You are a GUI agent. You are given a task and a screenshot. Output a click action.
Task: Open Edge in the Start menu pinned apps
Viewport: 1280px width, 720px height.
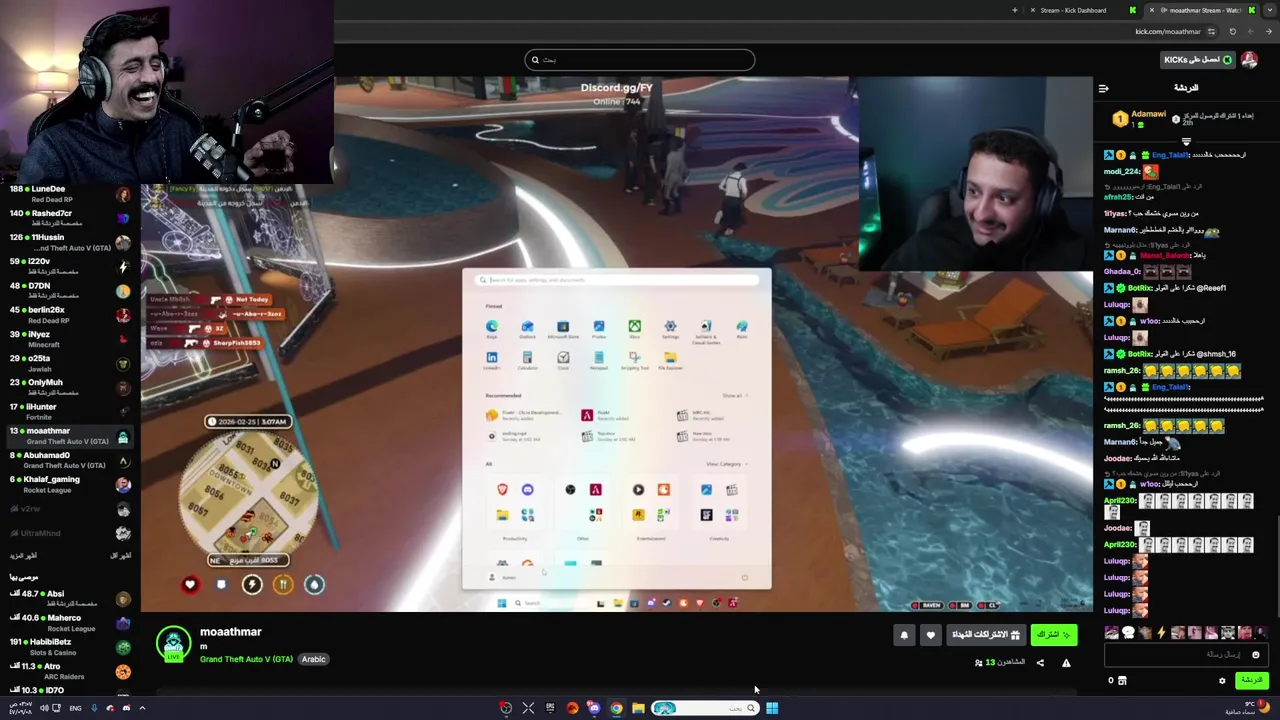[x=492, y=327]
